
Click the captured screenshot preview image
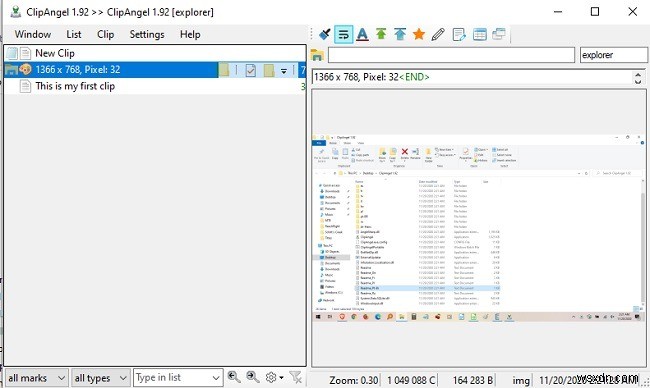click(479, 228)
